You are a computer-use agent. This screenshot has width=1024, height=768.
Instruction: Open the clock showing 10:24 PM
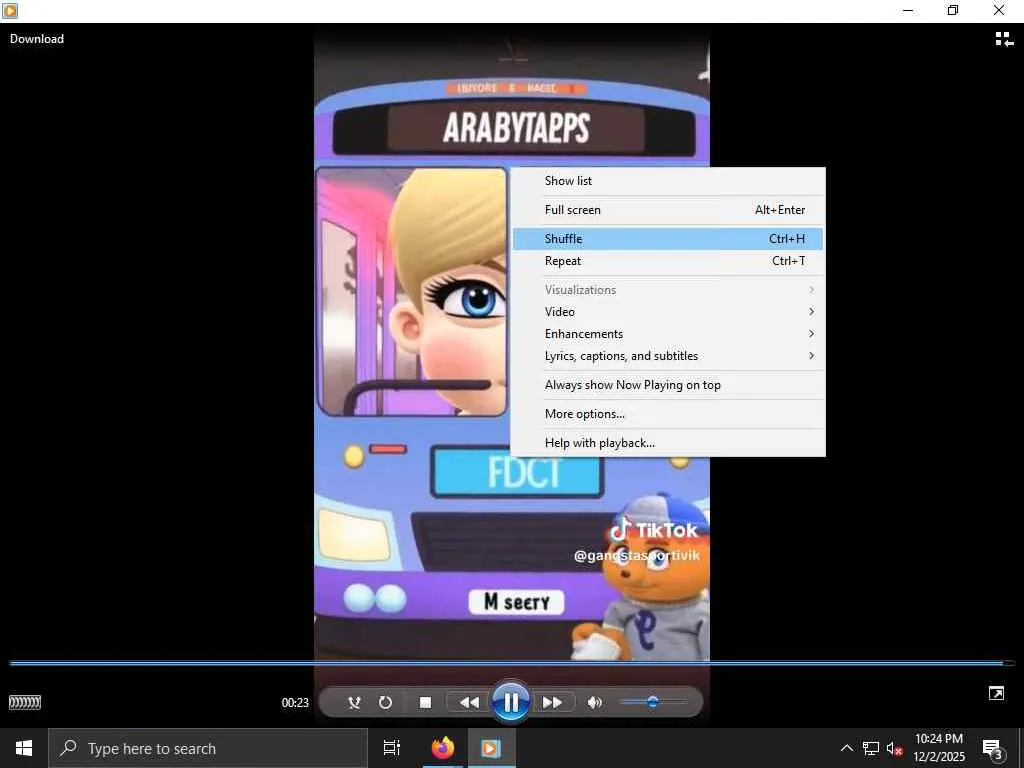tap(938, 748)
